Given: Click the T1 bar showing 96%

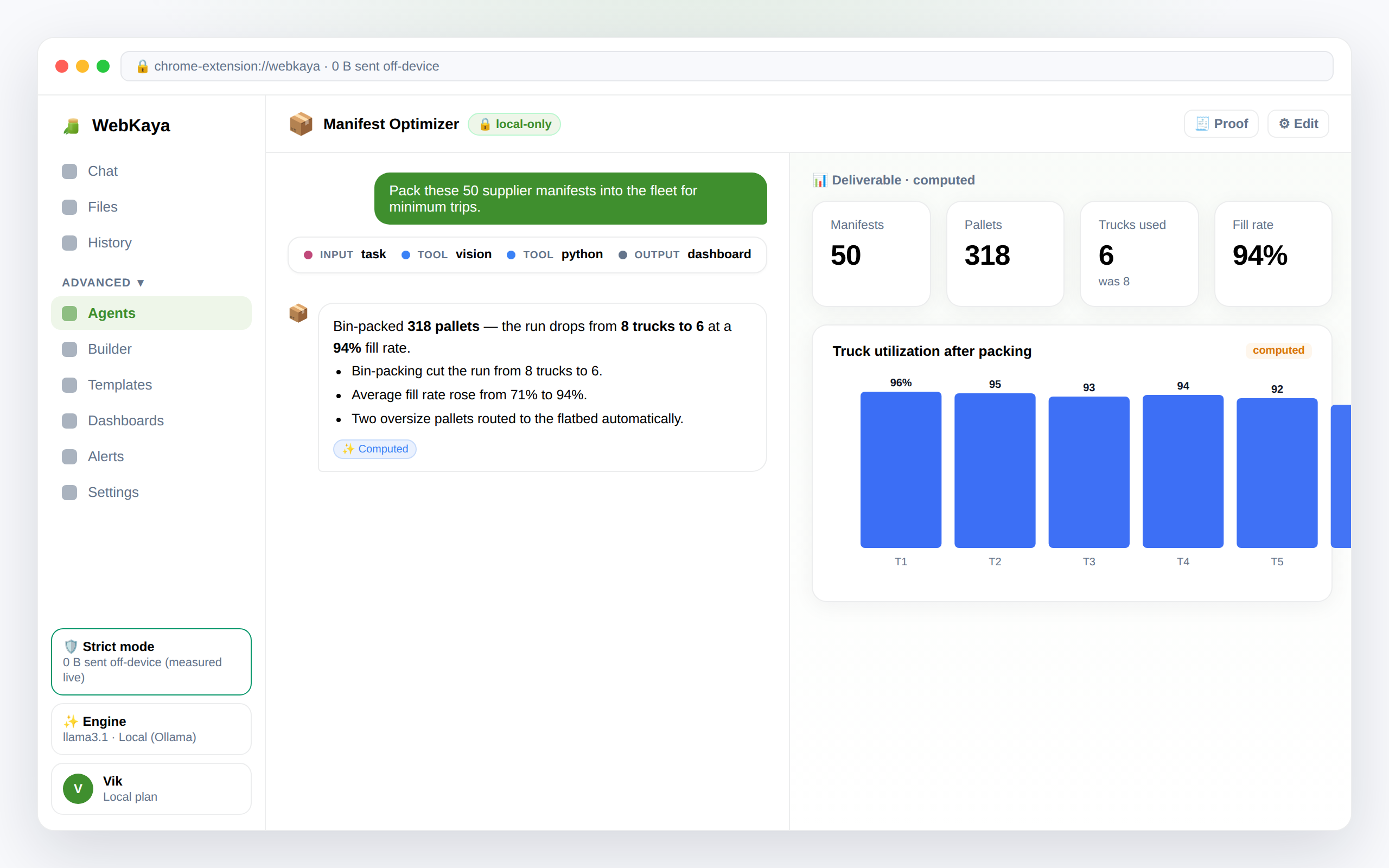Looking at the screenshot, I should point(901,470).
